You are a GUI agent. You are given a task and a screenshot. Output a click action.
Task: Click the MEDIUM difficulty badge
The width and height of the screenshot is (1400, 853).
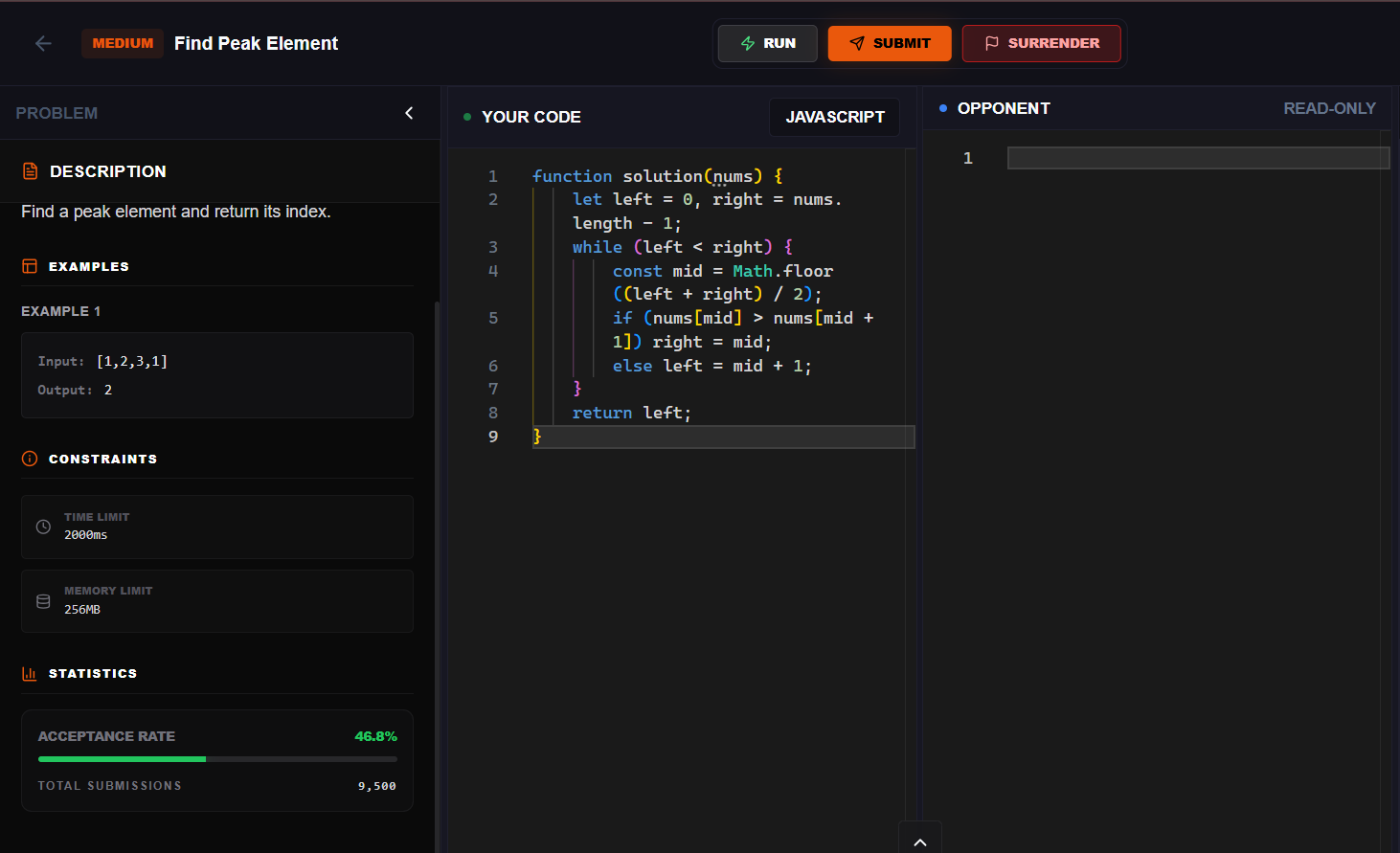point(123,43)
